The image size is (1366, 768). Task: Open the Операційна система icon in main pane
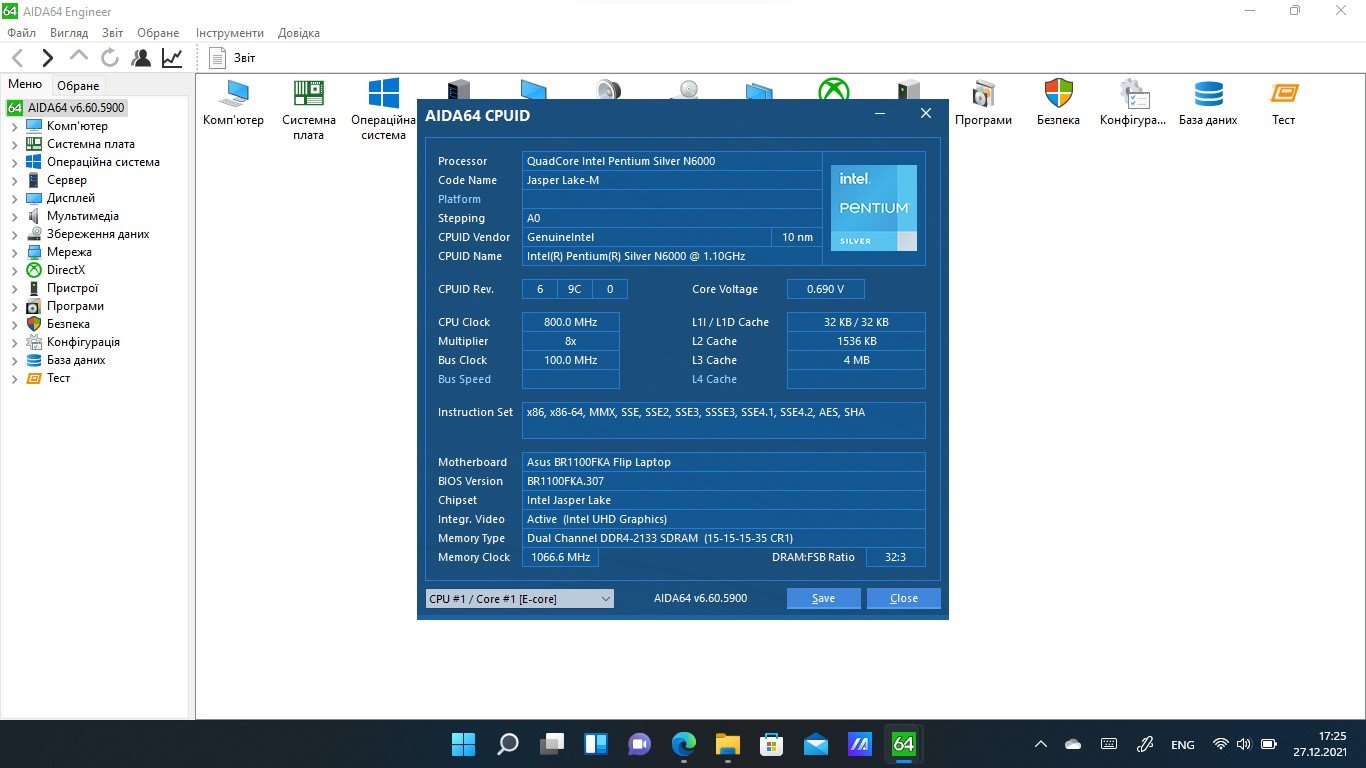384,110
